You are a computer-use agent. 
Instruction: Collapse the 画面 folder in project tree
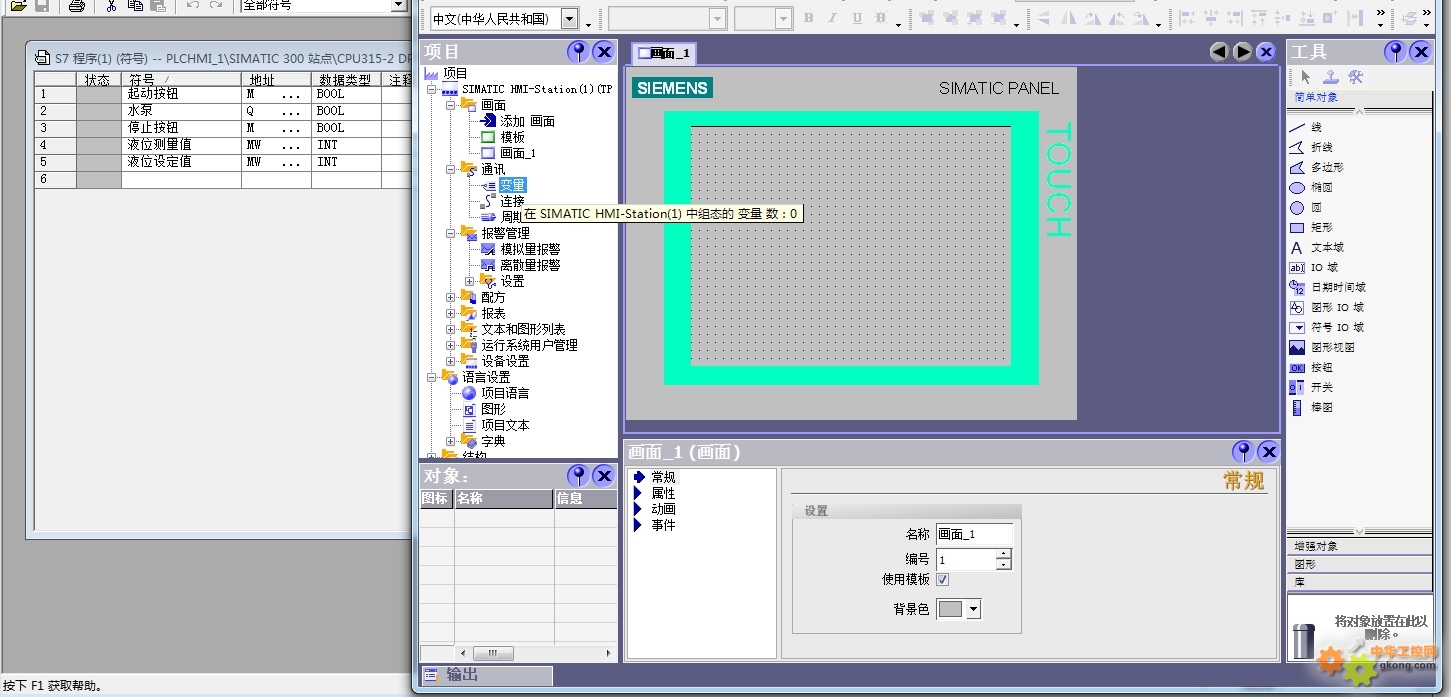450,105
